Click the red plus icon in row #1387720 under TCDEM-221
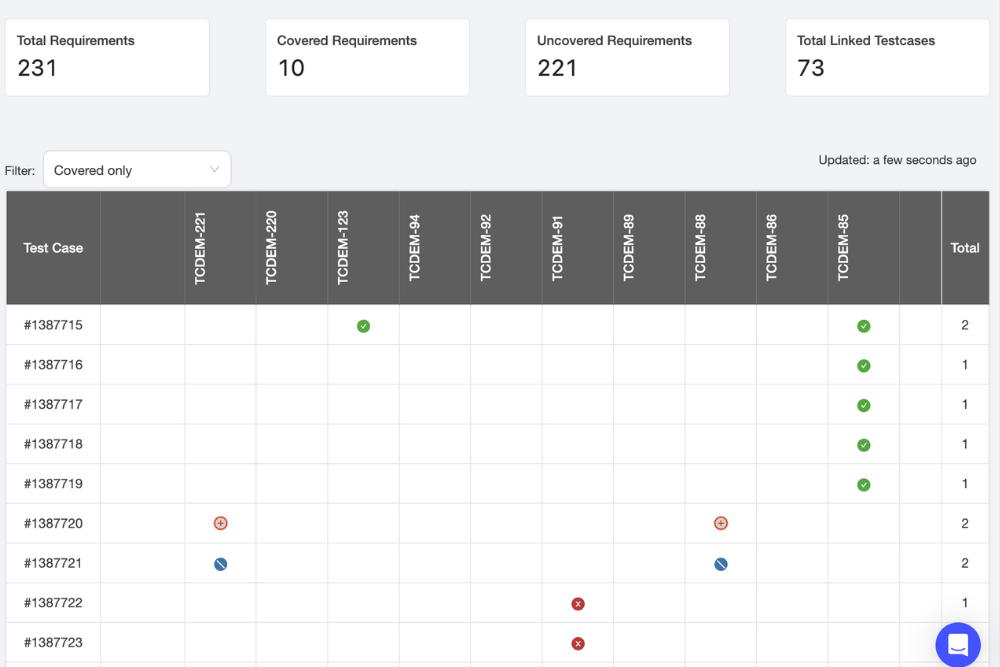The image size is (1000, 667). pos(220,523)
